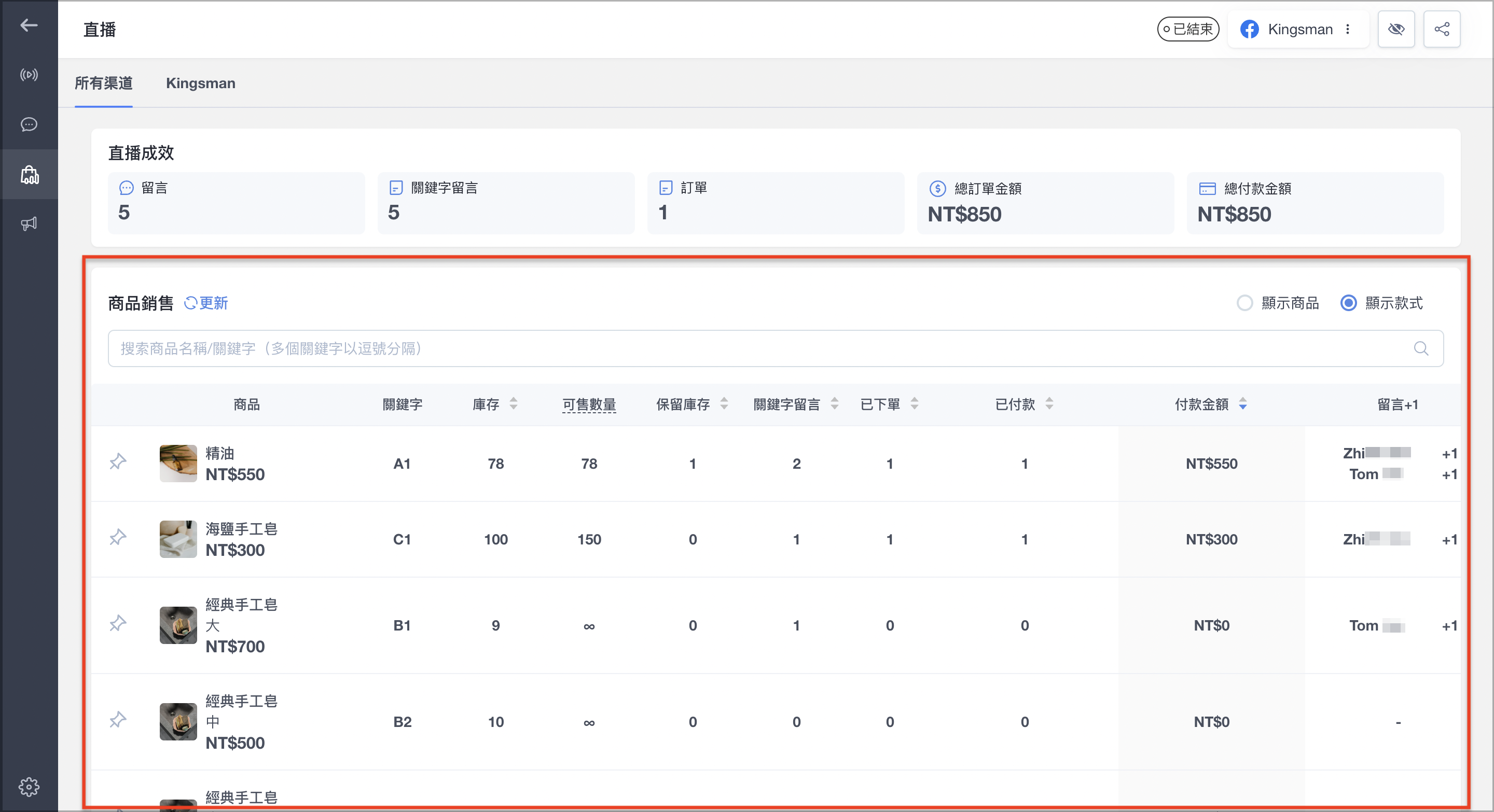The image size is (1494, 812).
Task: Sort by the 關鍵字留言 column arrows
Action: click(835, 404)
